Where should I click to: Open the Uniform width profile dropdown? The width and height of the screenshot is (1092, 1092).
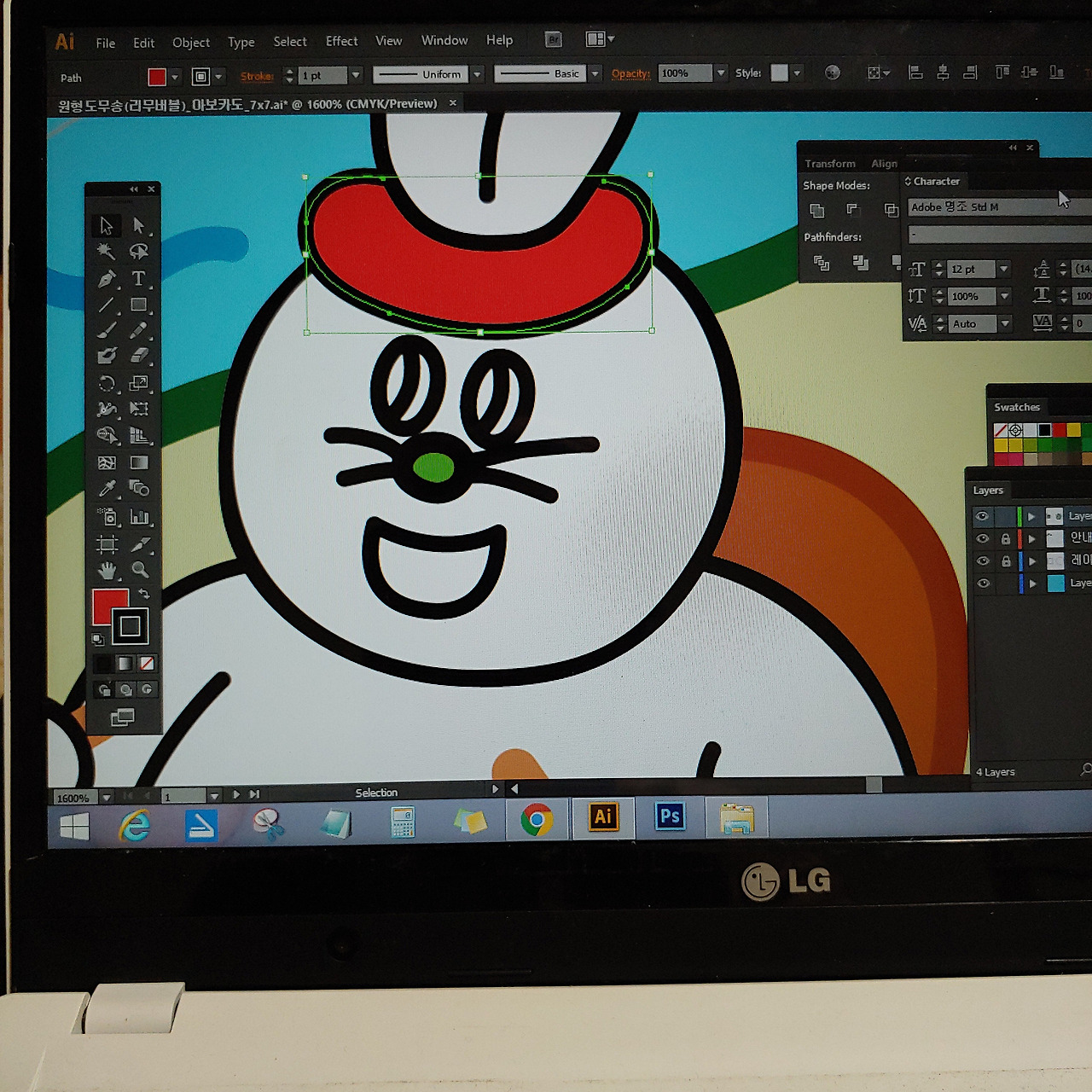tap(477, 74)
